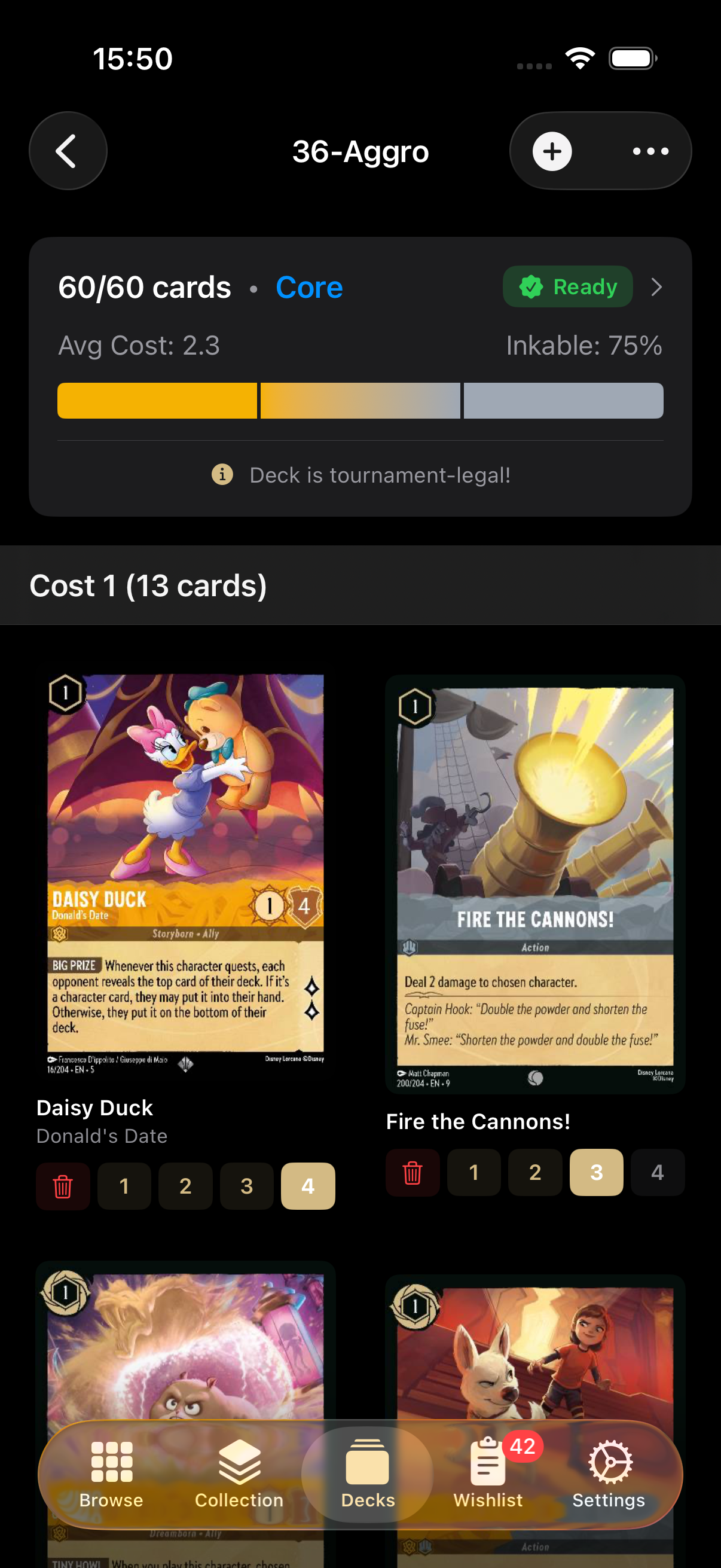721x1568 pixels.
Task: Set Fire the Cannons! quantity to 2
Action: [x=536, y=1172]
